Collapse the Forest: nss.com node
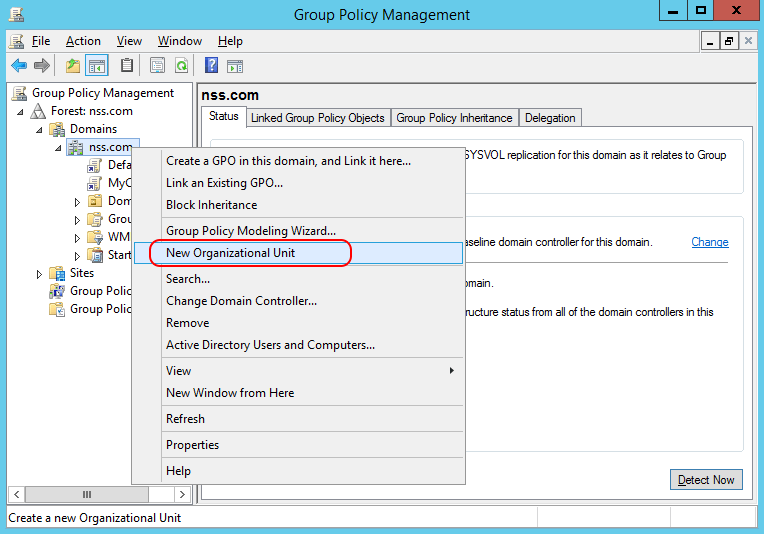764x534 pixels. [x=22, y=111]
